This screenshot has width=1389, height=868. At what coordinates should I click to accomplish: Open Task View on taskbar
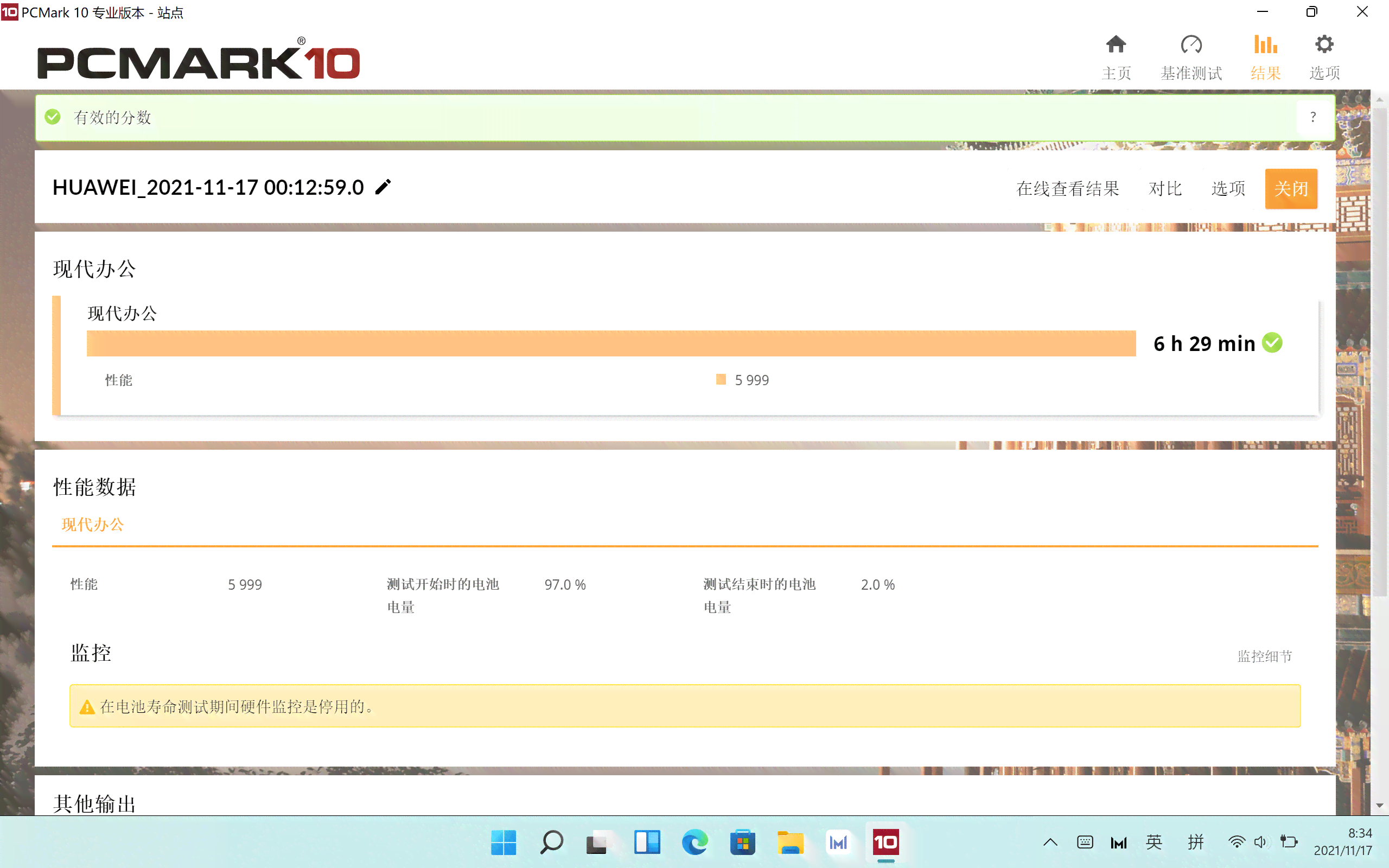598,842
